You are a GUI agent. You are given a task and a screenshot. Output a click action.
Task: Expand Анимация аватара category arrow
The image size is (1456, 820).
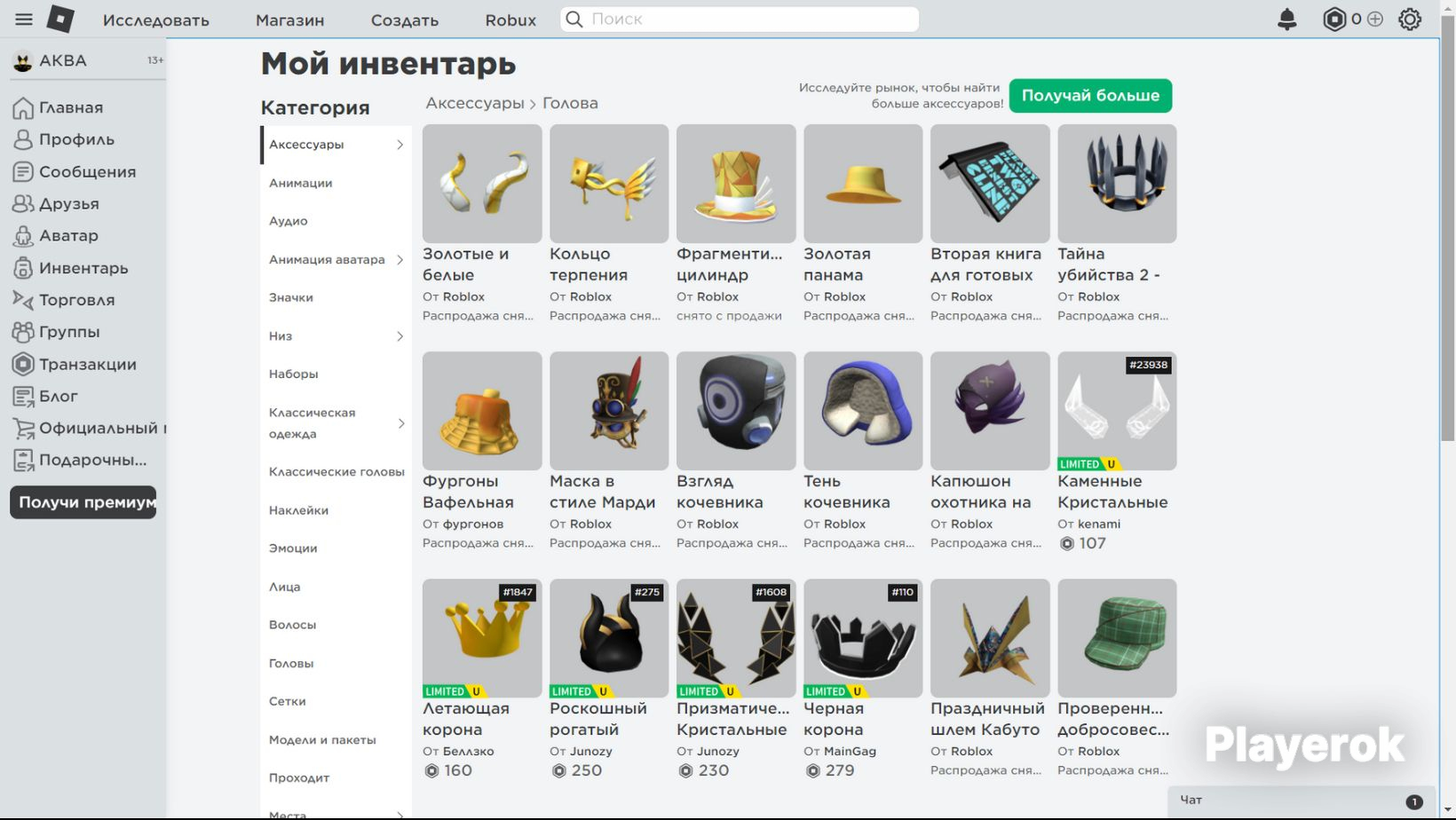coord(400,260)
